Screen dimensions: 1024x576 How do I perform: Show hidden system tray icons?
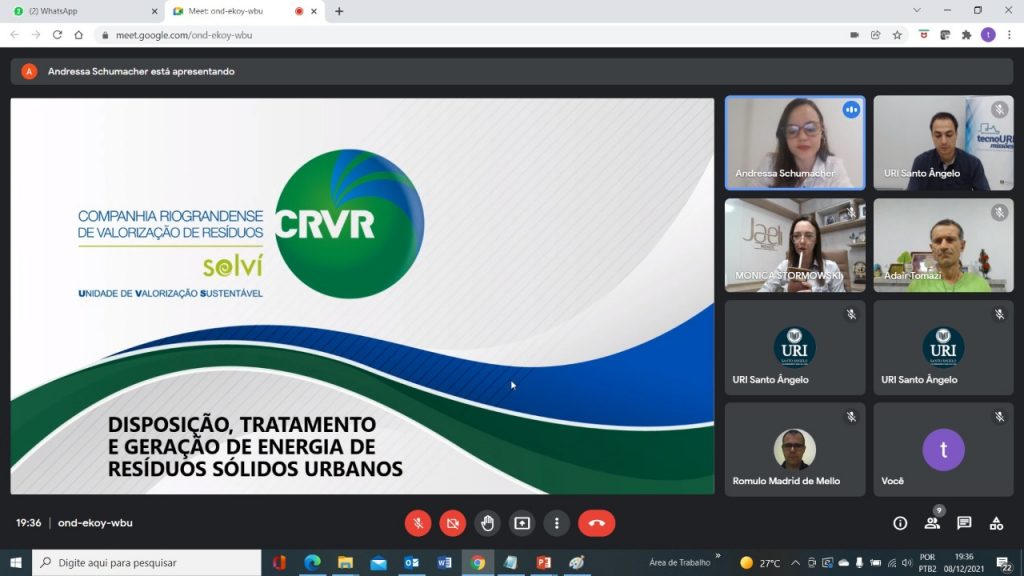795,562
